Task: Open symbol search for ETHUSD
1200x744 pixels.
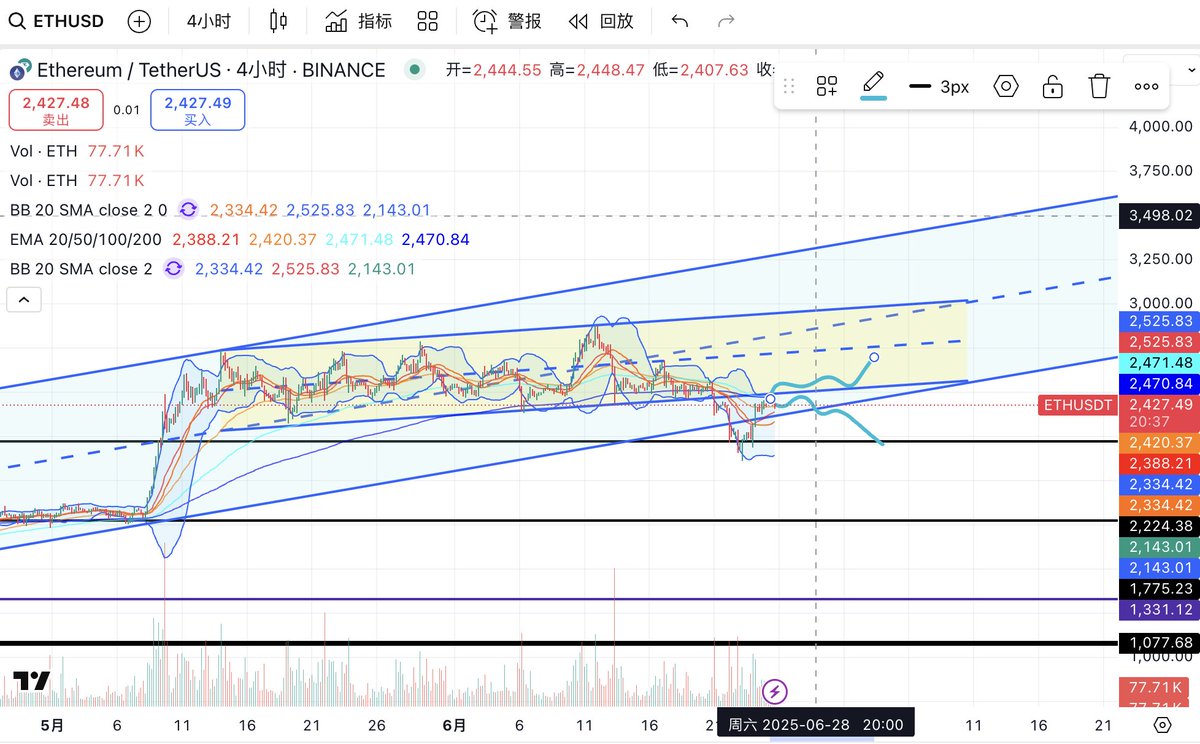Action: [58, 21]
